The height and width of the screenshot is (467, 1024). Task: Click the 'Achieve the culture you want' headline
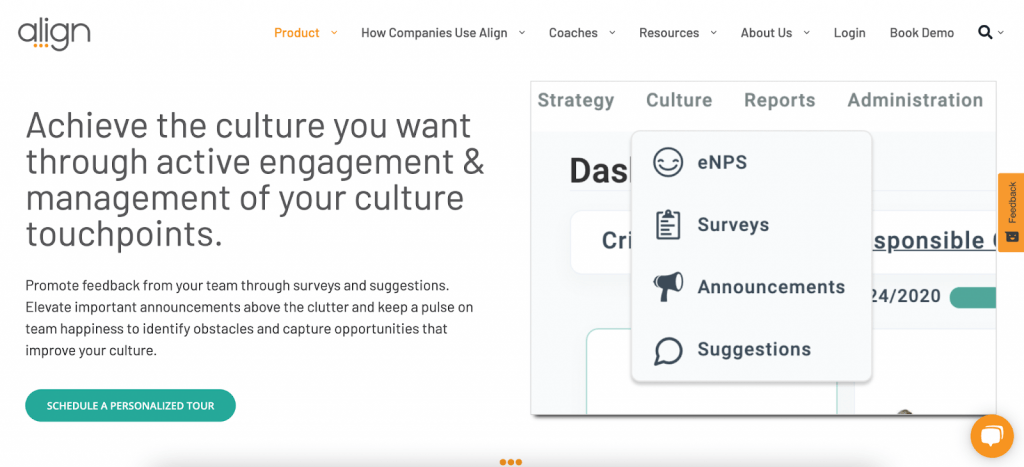[x=255, y=180]
